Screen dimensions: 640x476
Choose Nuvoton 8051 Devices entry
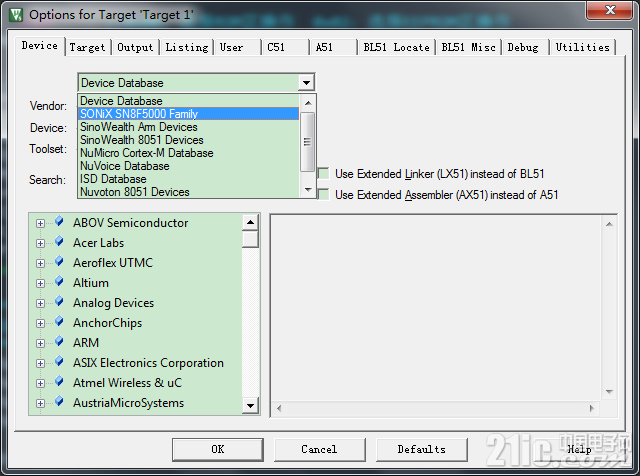(189, 192)
